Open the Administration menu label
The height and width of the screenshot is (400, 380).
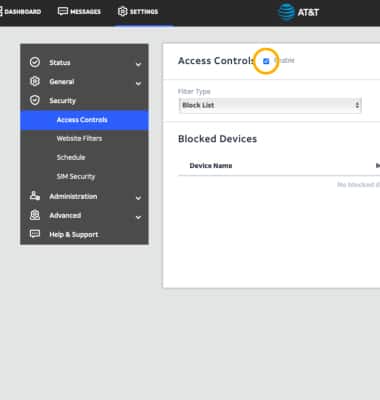click(x=73, y=196)
